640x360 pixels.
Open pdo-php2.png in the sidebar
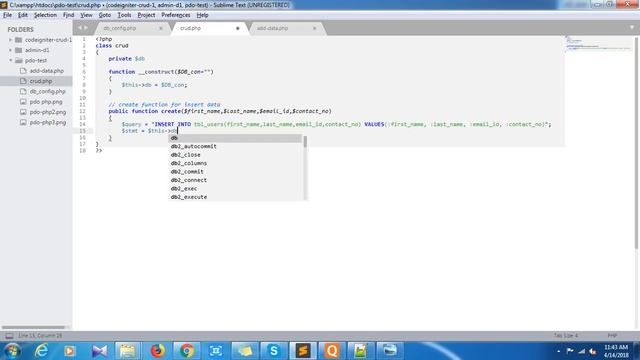click(x=47, y=112)
